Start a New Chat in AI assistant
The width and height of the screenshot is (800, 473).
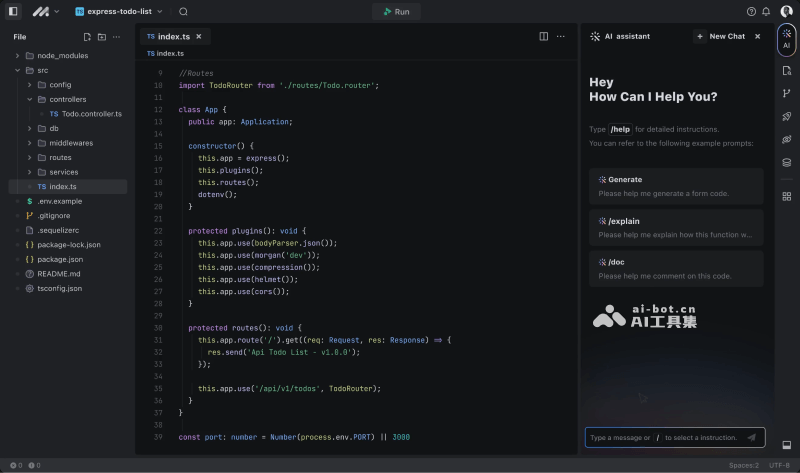720,36
